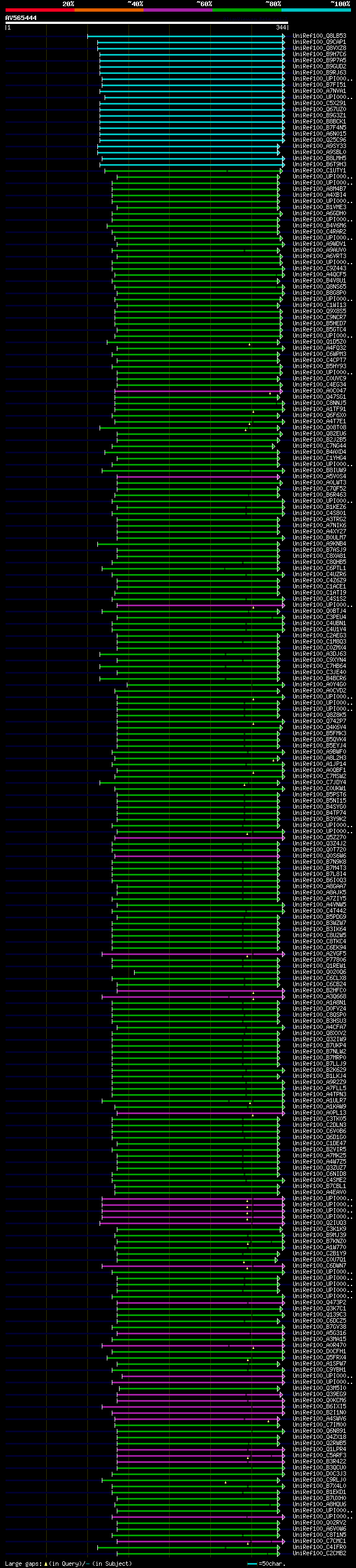Select the UniRef100_A4SWV6 label
Screen dimensions: 356x1568
(319, 1419)
